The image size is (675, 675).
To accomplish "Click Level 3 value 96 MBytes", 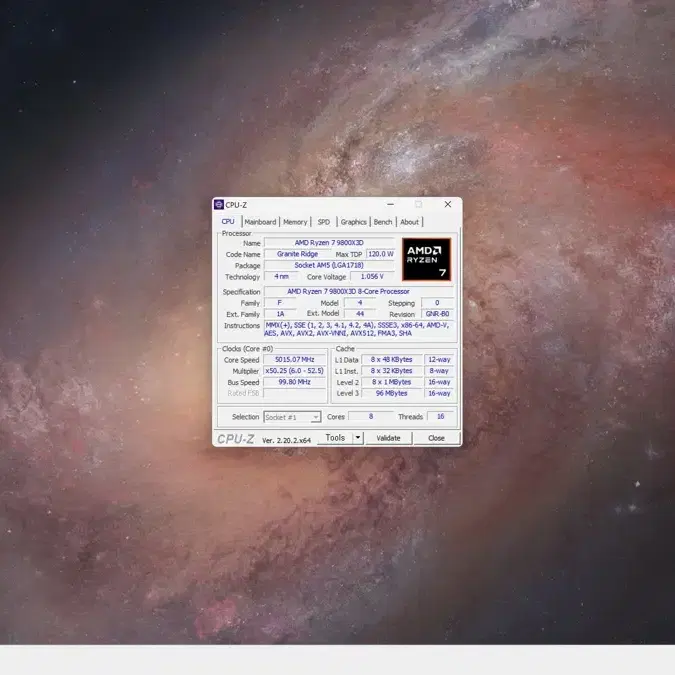I will pos(391,393).
